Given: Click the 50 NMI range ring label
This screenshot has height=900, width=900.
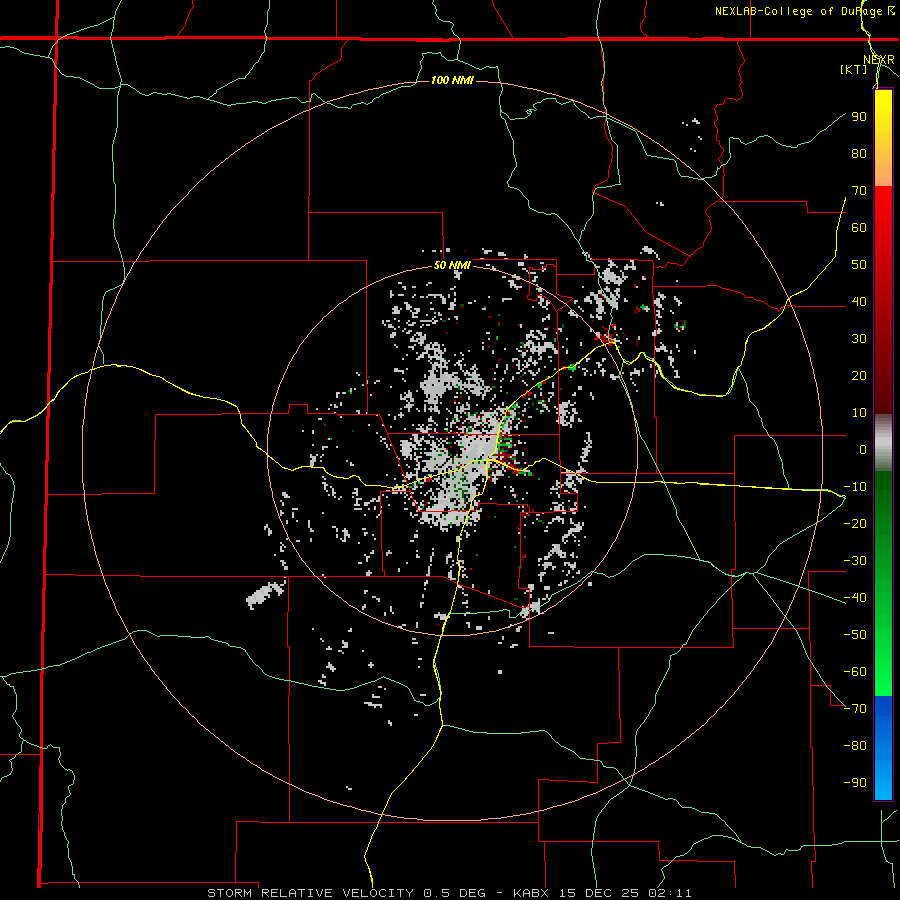Looking at the screenshot, I should (x=452, y=265).
